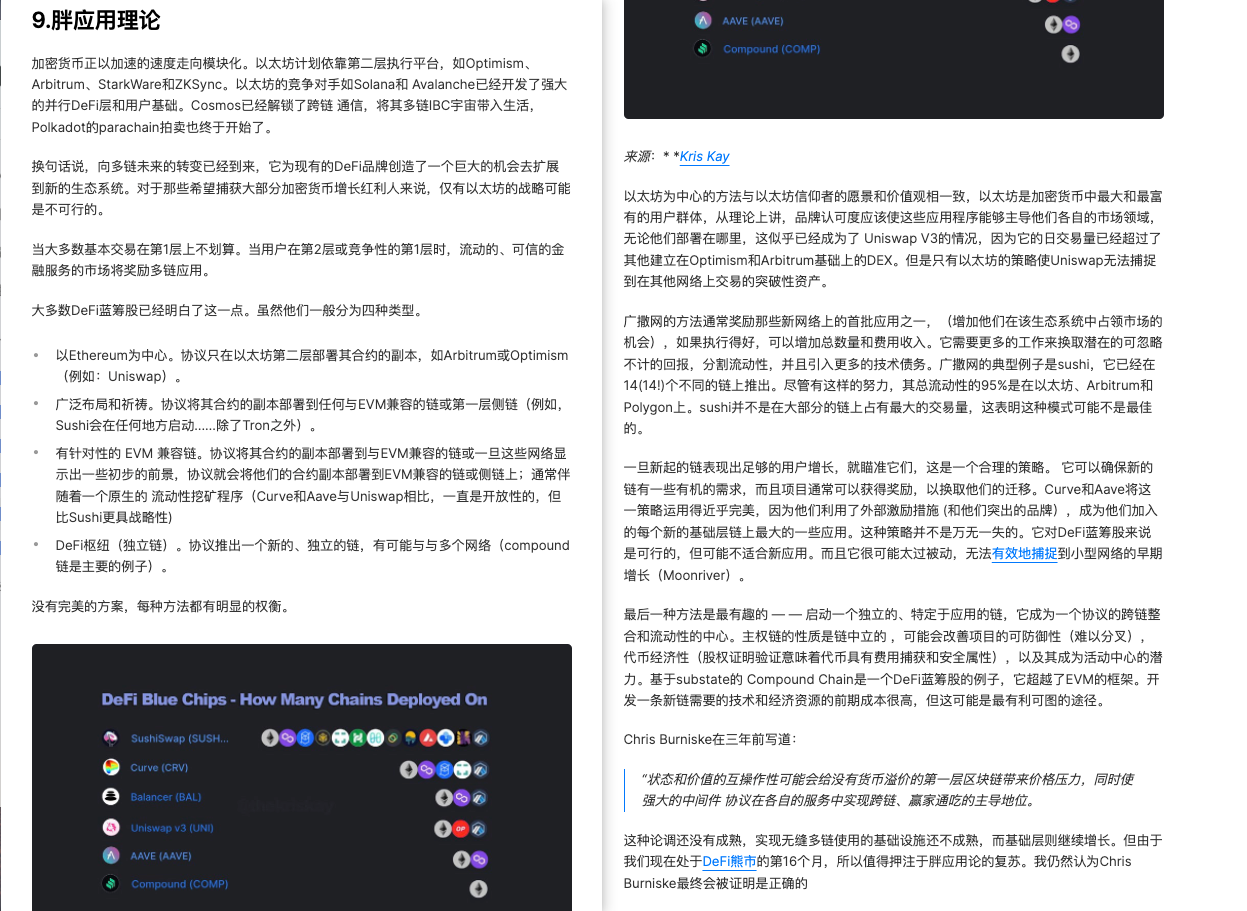
Task: Click the Ethereum icon in the Compound row below the DeFi Blue Chips title
Action: (478, 889)
